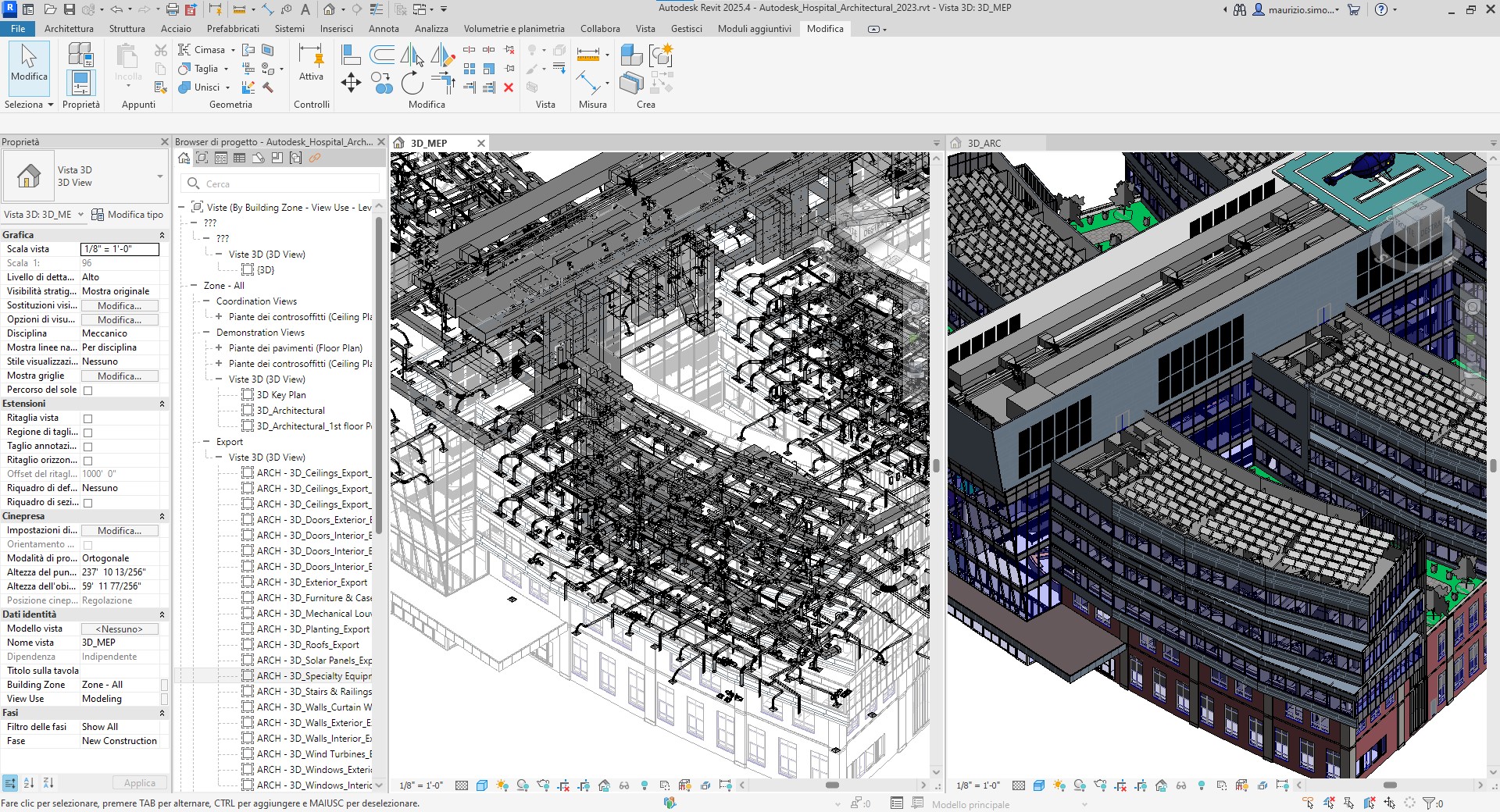Click the Rotate tool icon
This screenshot has height=812, width=1500.
click(x=412, y=83)
